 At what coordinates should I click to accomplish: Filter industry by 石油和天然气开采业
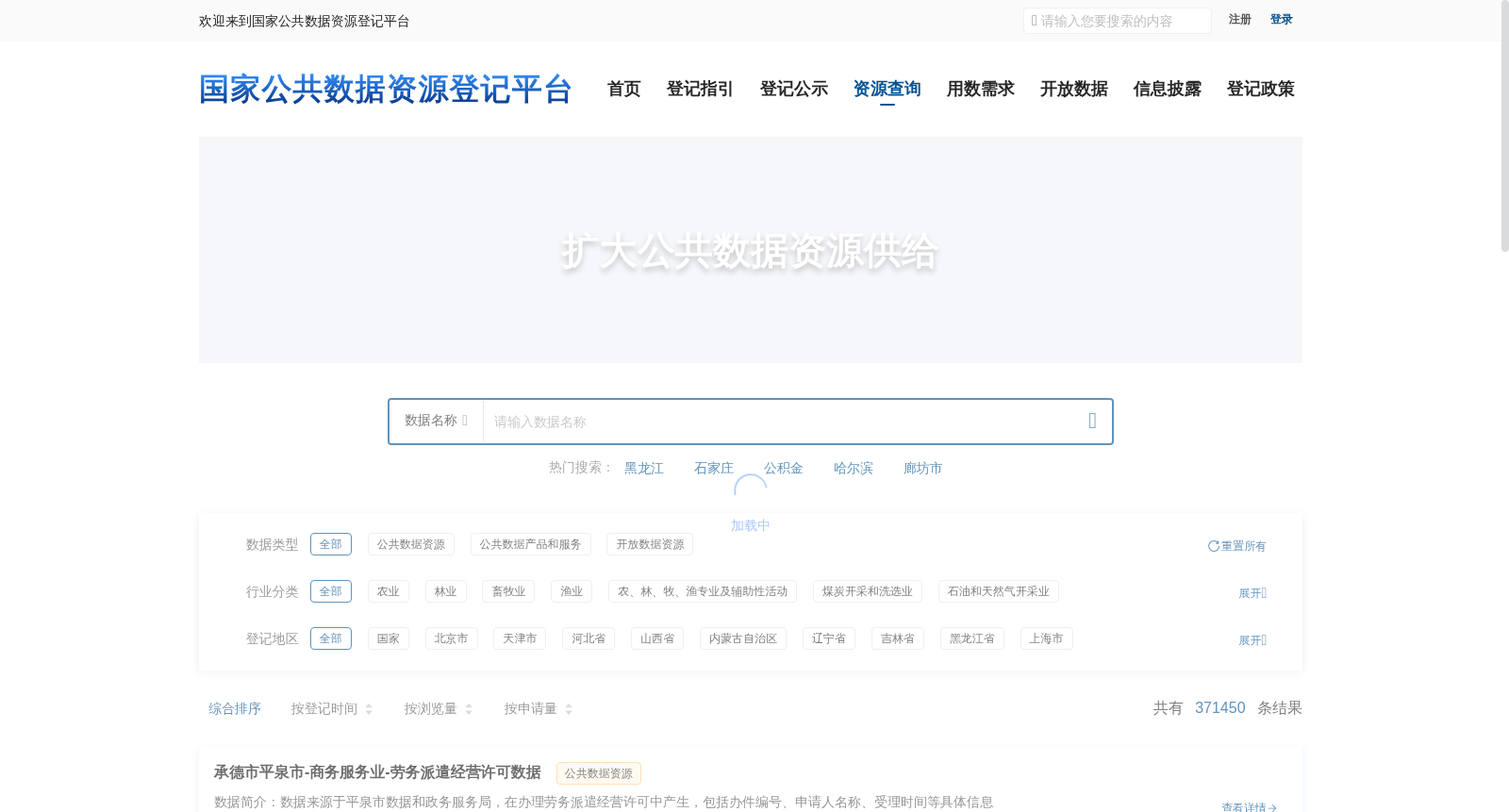click(999, 591)
